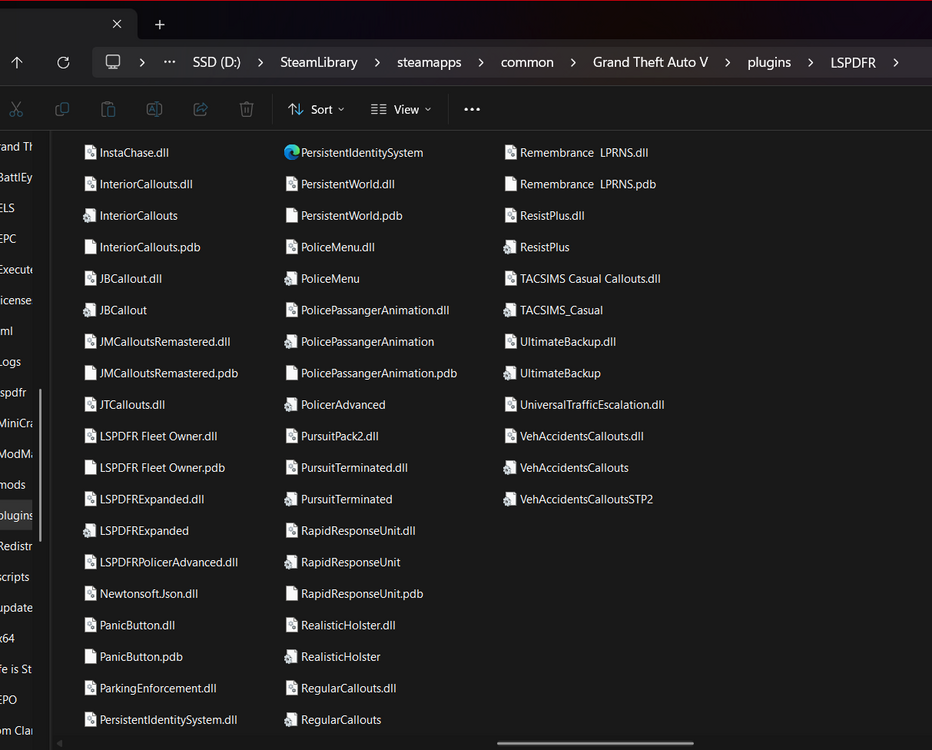This screenshot has height=750, width=932.
Task: Click the Share icon in toolbar
Action: coord(200,109)
